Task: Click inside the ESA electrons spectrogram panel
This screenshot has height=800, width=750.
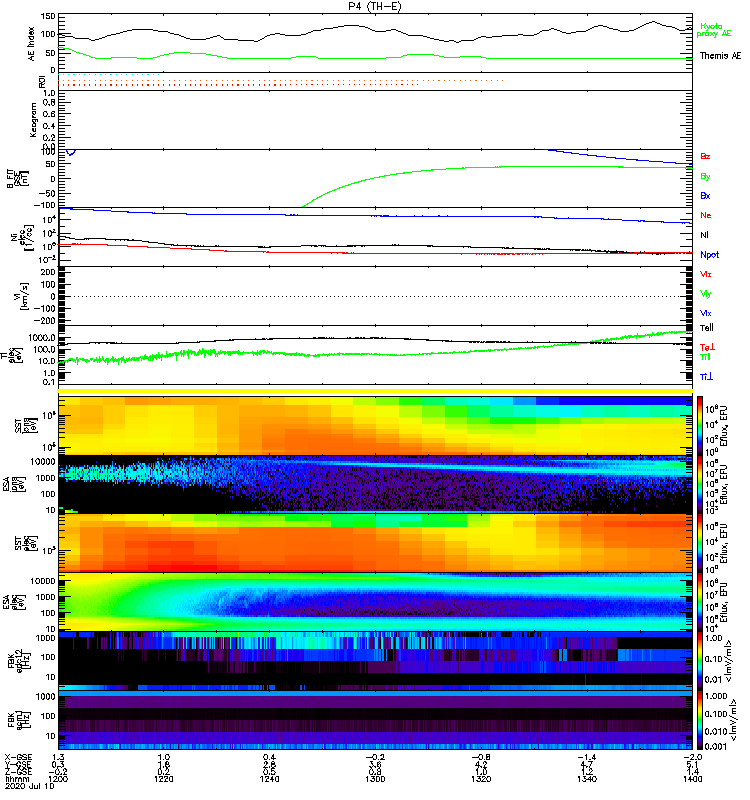Action: [x=376, y=602]
